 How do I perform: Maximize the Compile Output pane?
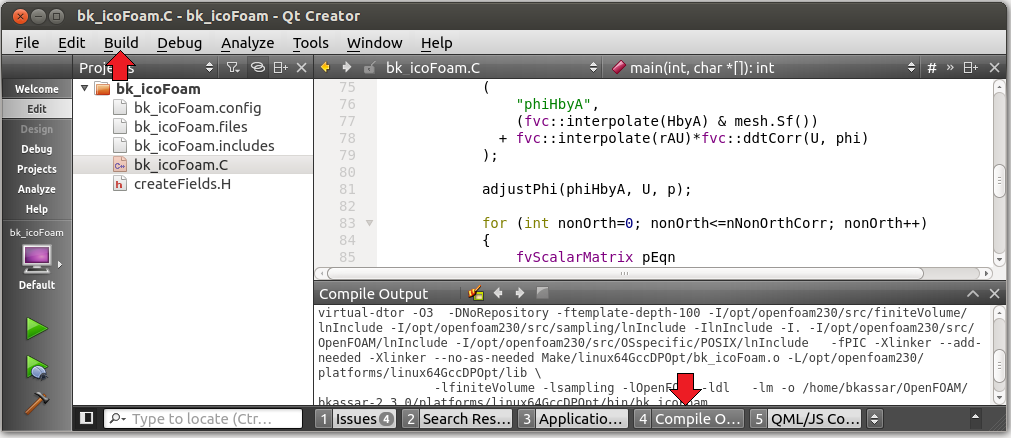[974, 294]
